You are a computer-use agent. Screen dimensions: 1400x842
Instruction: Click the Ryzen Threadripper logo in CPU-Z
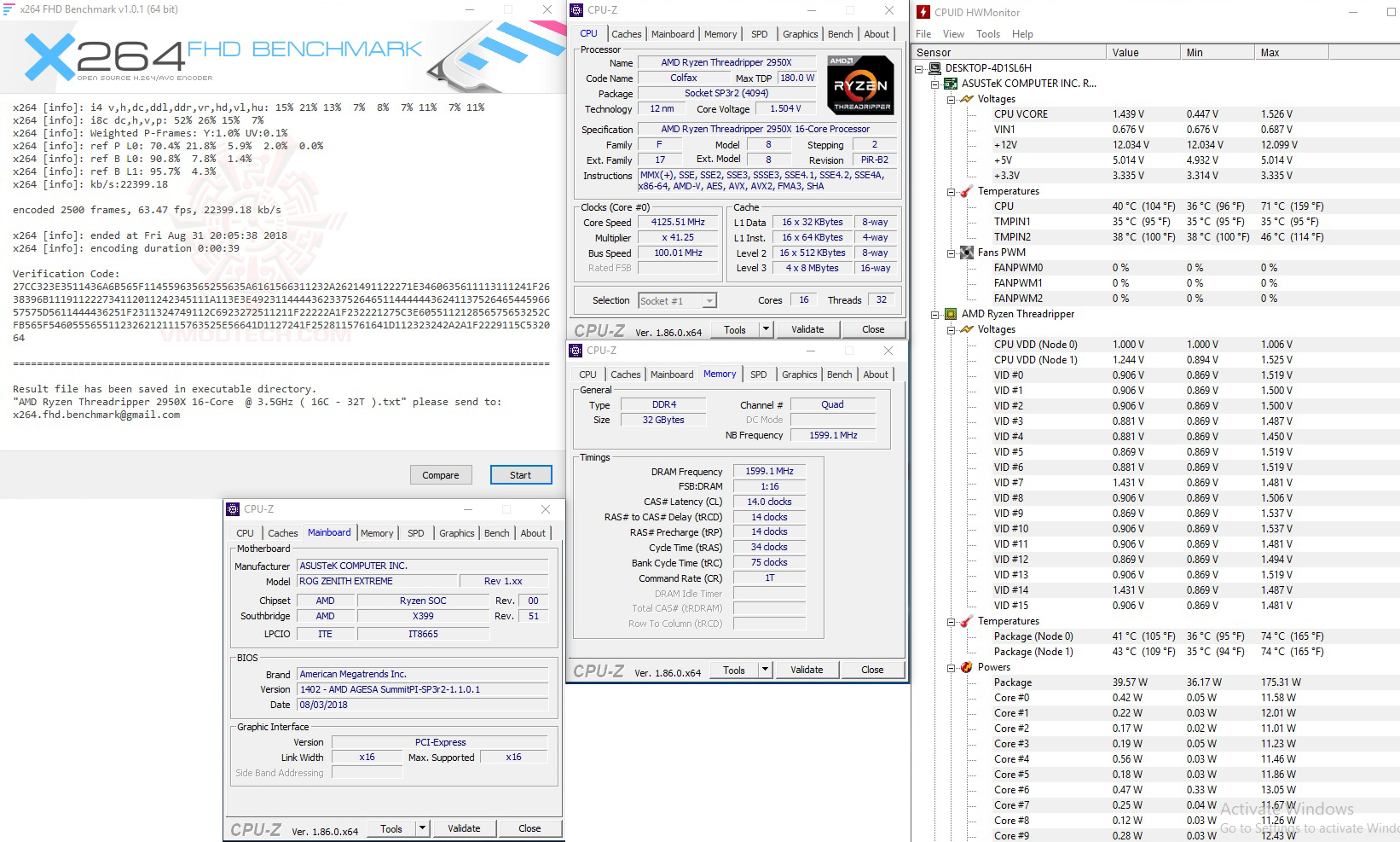click(860, 85)
